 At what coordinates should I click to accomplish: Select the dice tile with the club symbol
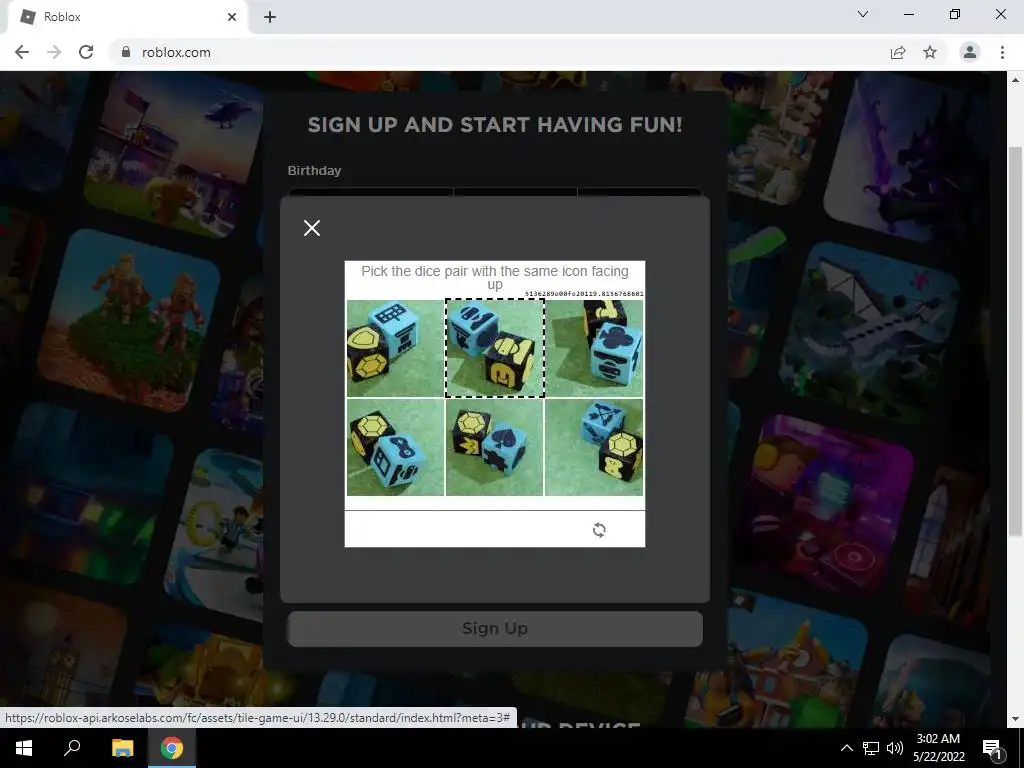coord(594,348)
